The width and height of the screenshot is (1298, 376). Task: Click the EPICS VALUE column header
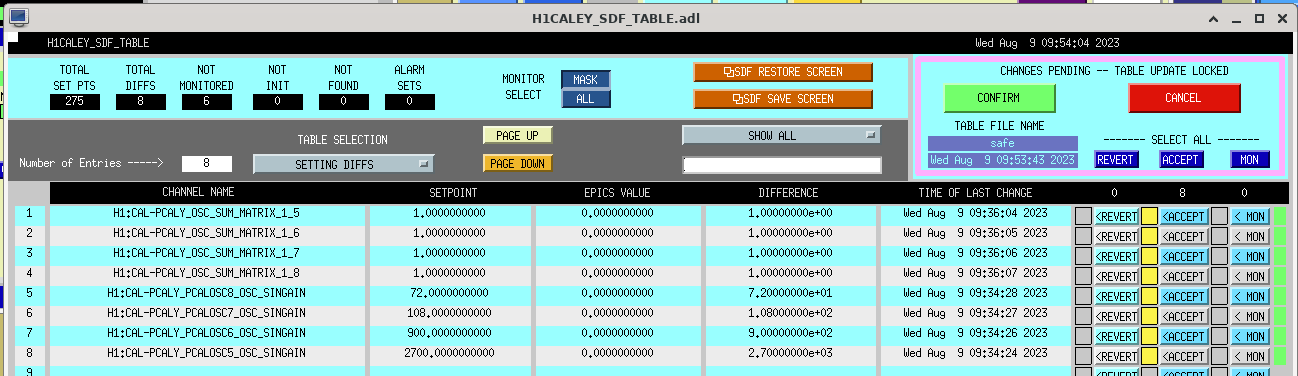tap(618, 192)
